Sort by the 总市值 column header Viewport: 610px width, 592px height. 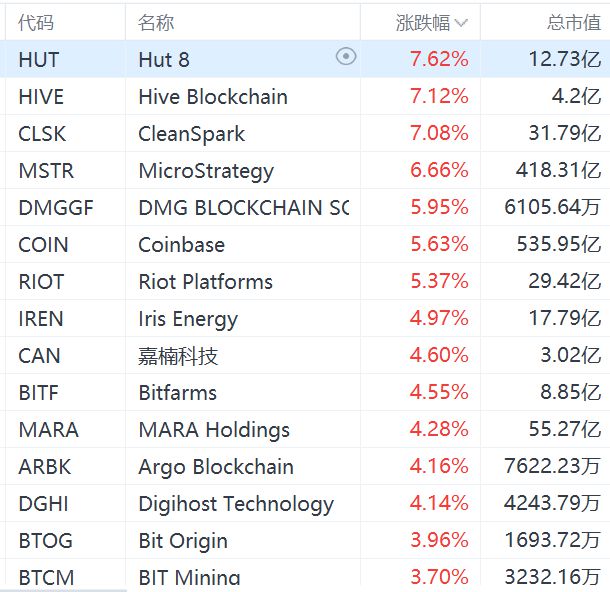pyautogui.click(x=573, y=22)
